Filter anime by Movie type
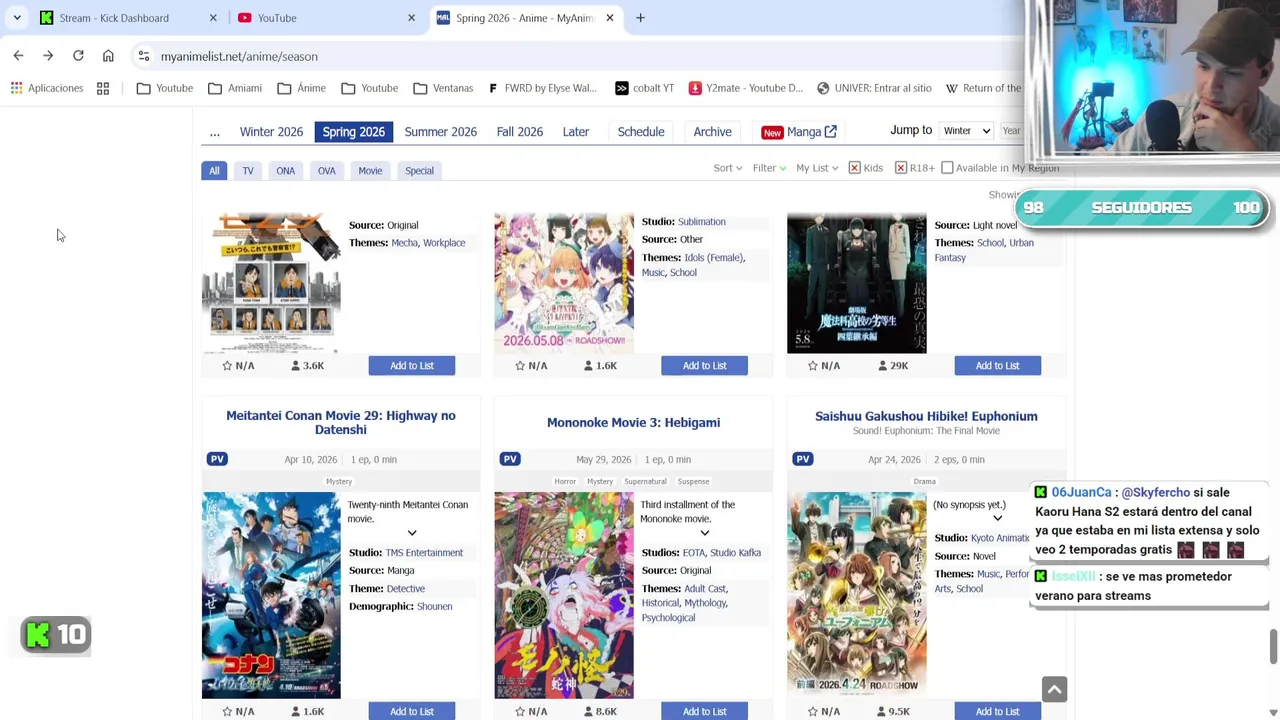The image size is (1280, 720). coord(370,171)
